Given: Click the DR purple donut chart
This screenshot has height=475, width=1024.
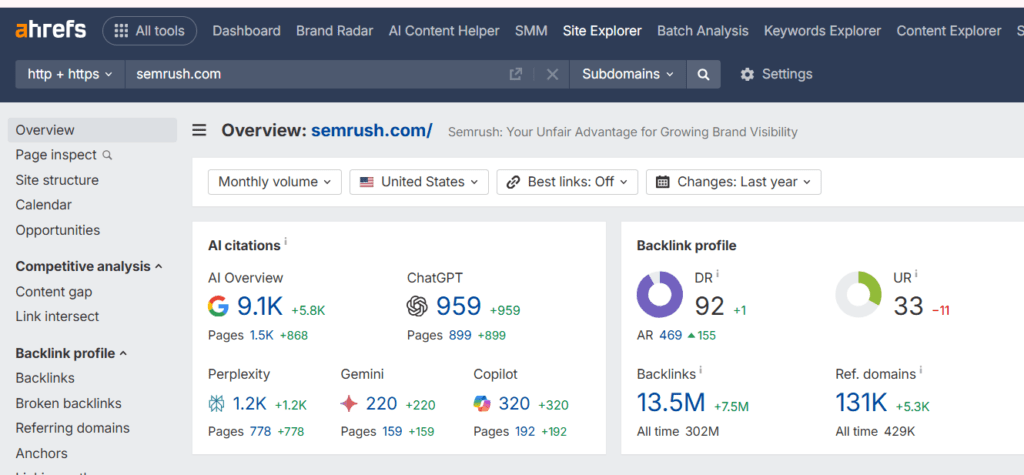Looking at the screenshot, I should tap(660, 295).
